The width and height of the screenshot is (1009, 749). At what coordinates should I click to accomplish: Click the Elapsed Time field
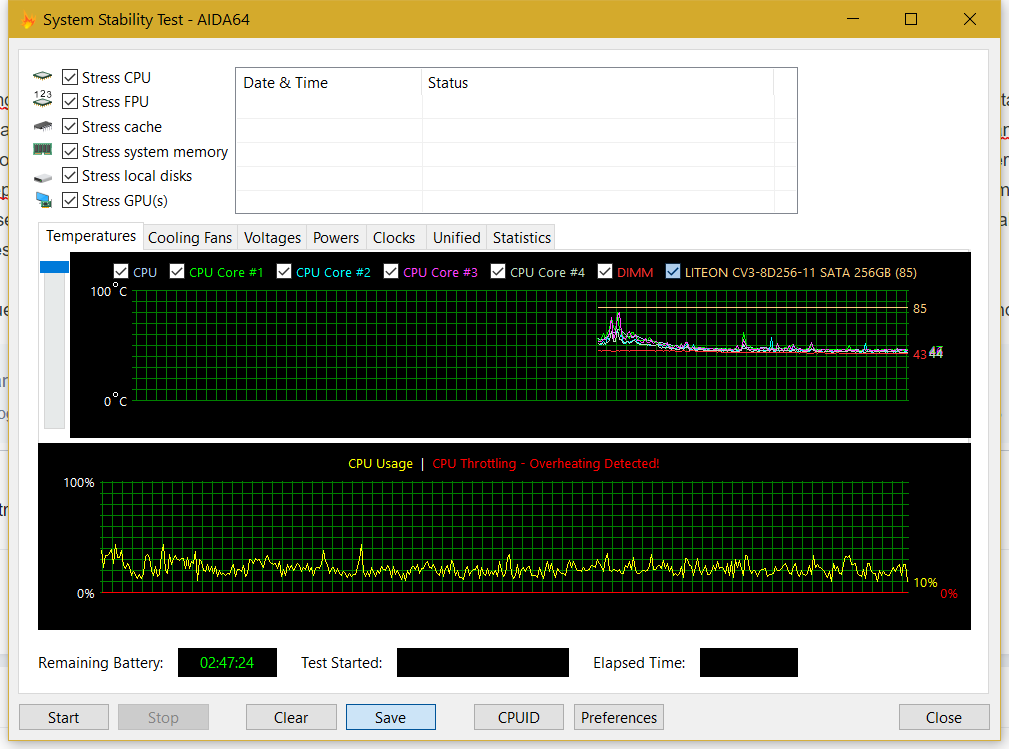coord(749,663)
